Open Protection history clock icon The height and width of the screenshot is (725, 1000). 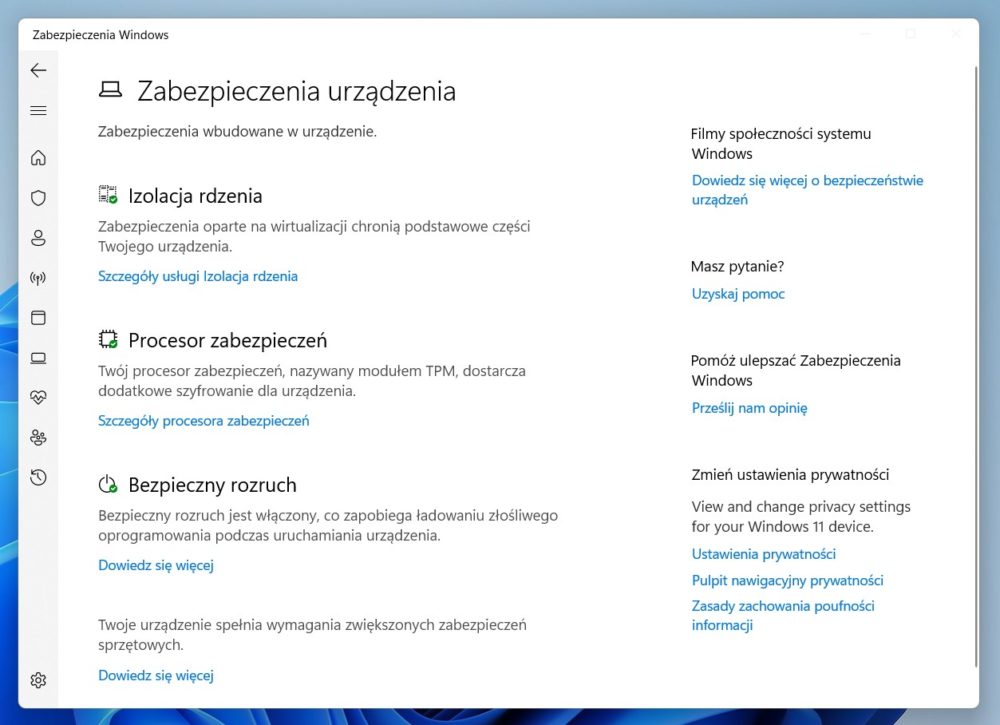click(38, 478)
